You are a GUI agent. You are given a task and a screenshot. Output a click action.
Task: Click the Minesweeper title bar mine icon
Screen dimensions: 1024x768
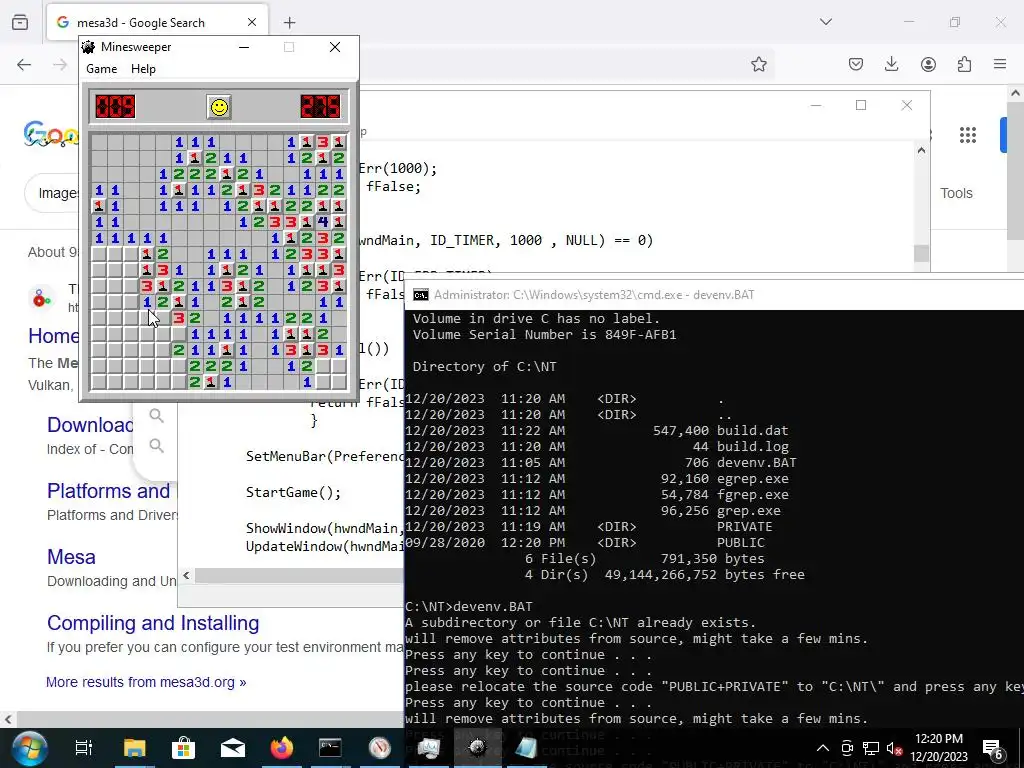pyautogui.click(x=89, y=47)
